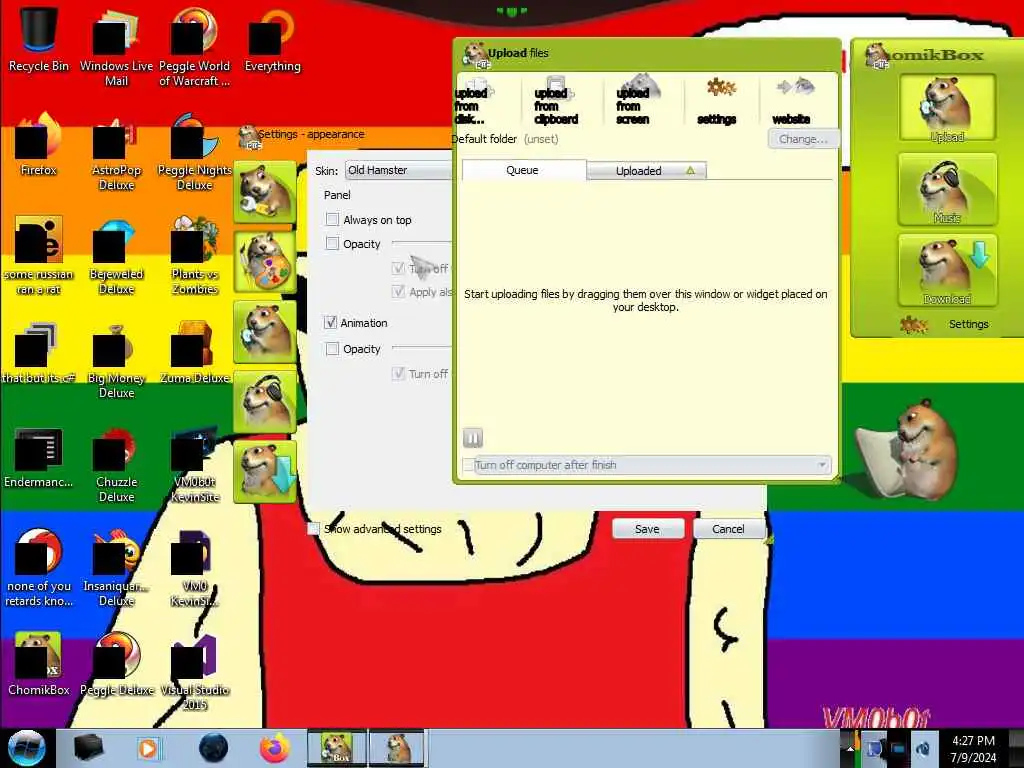Open Bejeweled Deluxe desktop icon
Image resolution: width=1024 pixels, height=768 pixels.
pyautogui.click(x=116, y=256)
